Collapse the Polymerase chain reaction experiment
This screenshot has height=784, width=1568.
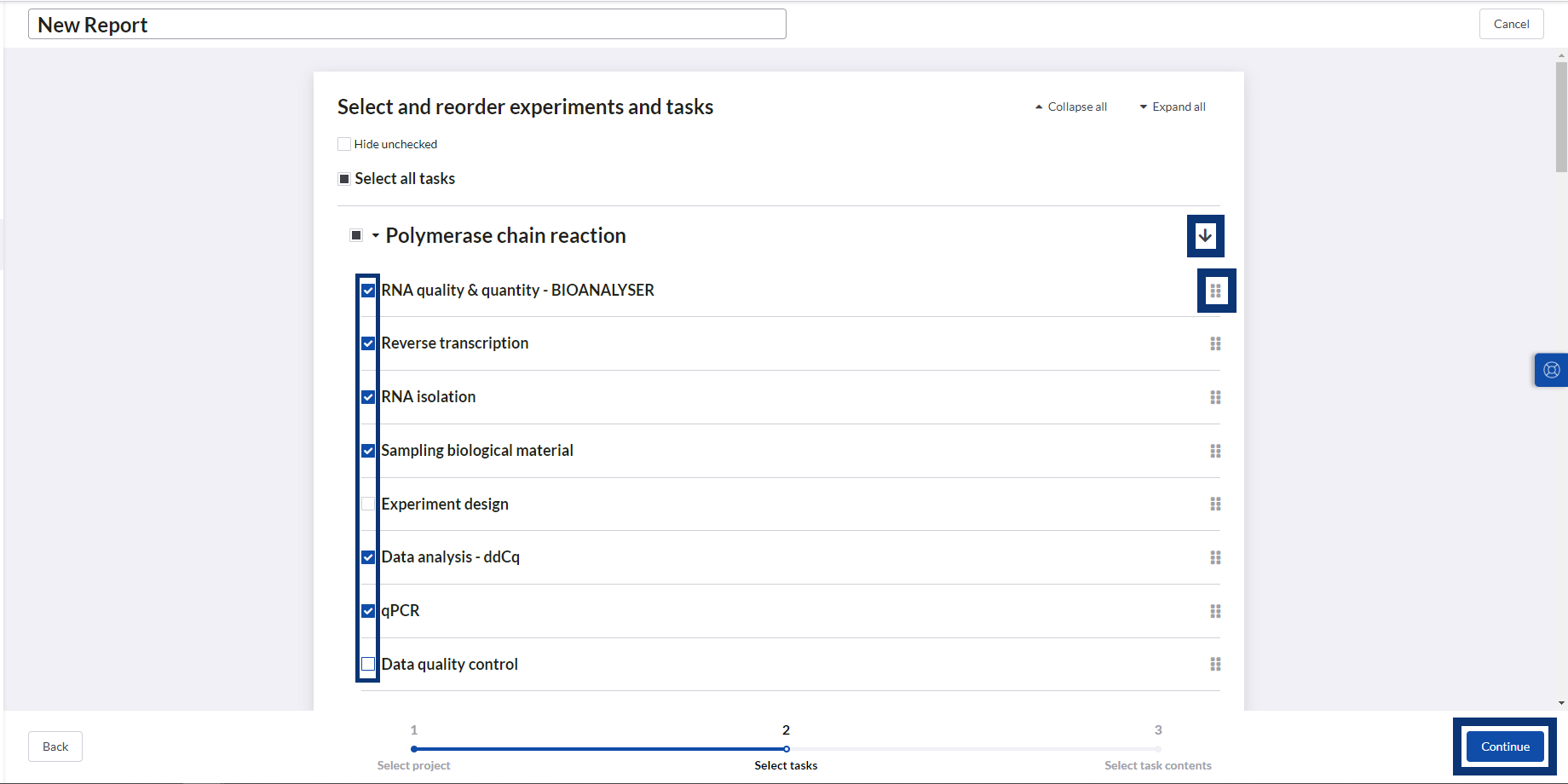(375, 236)
